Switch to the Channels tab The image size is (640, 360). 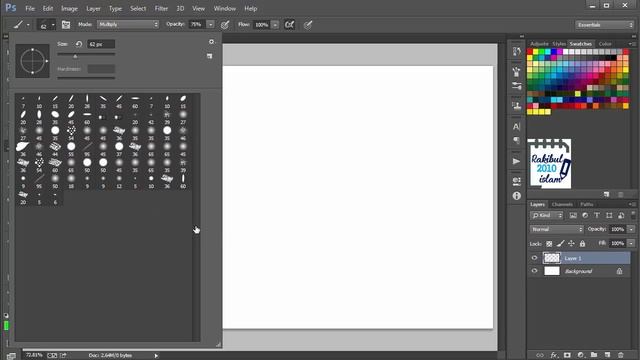point(562,204)
